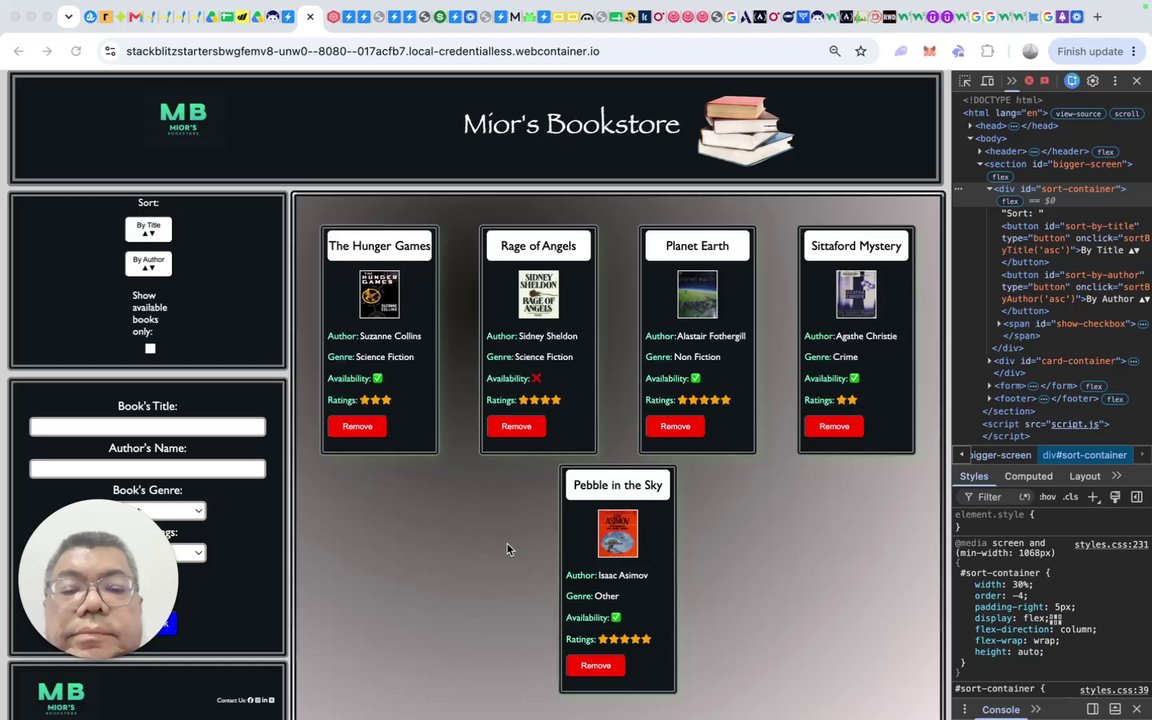Open the styles.css:231 source link

(x=1111, y=544)
